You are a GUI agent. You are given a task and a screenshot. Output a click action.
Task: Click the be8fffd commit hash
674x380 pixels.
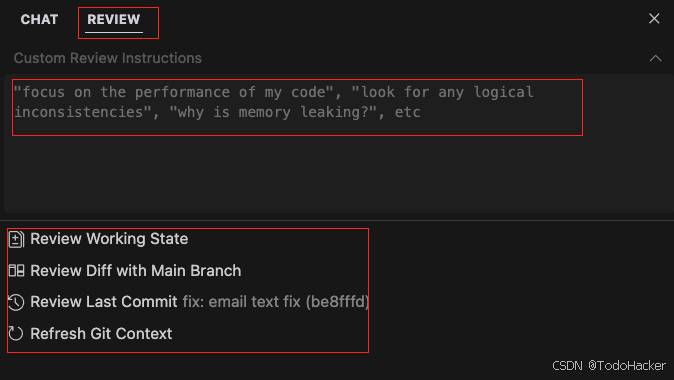pyautogui.click(x=337, y=302)
